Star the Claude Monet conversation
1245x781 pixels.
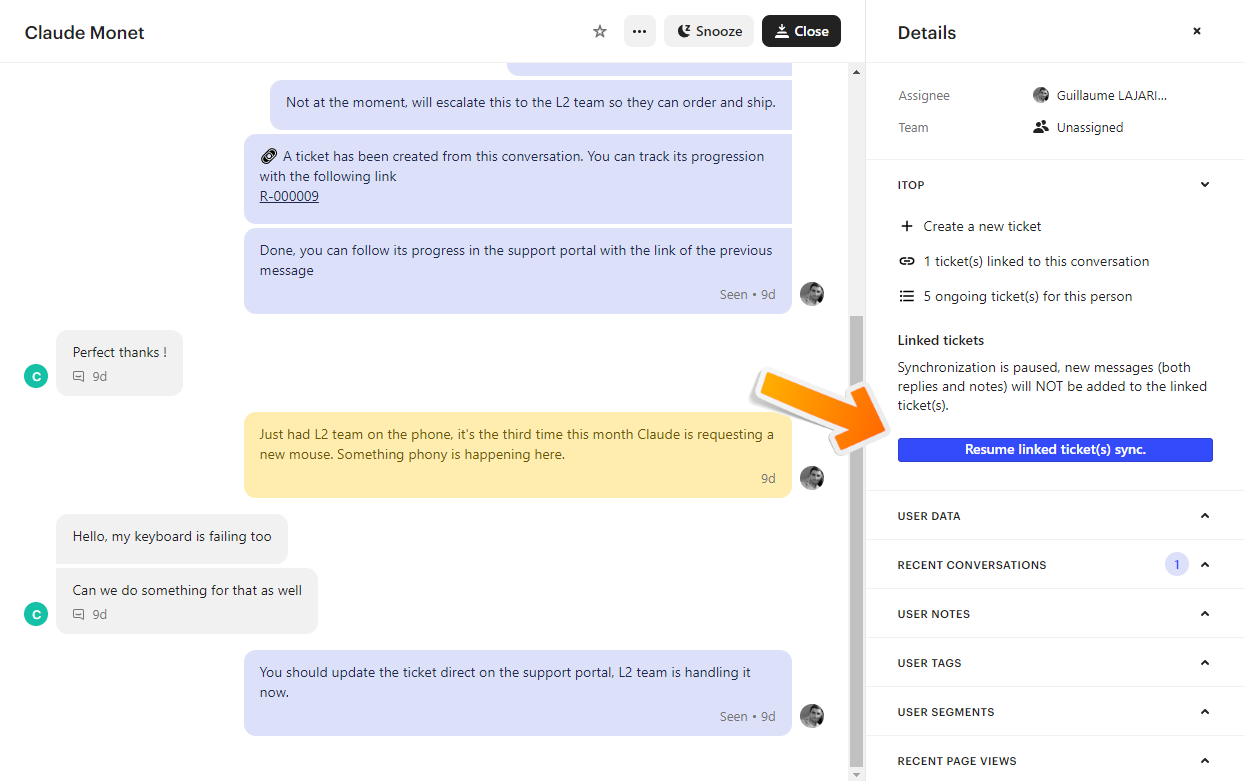tap(600, 31)
